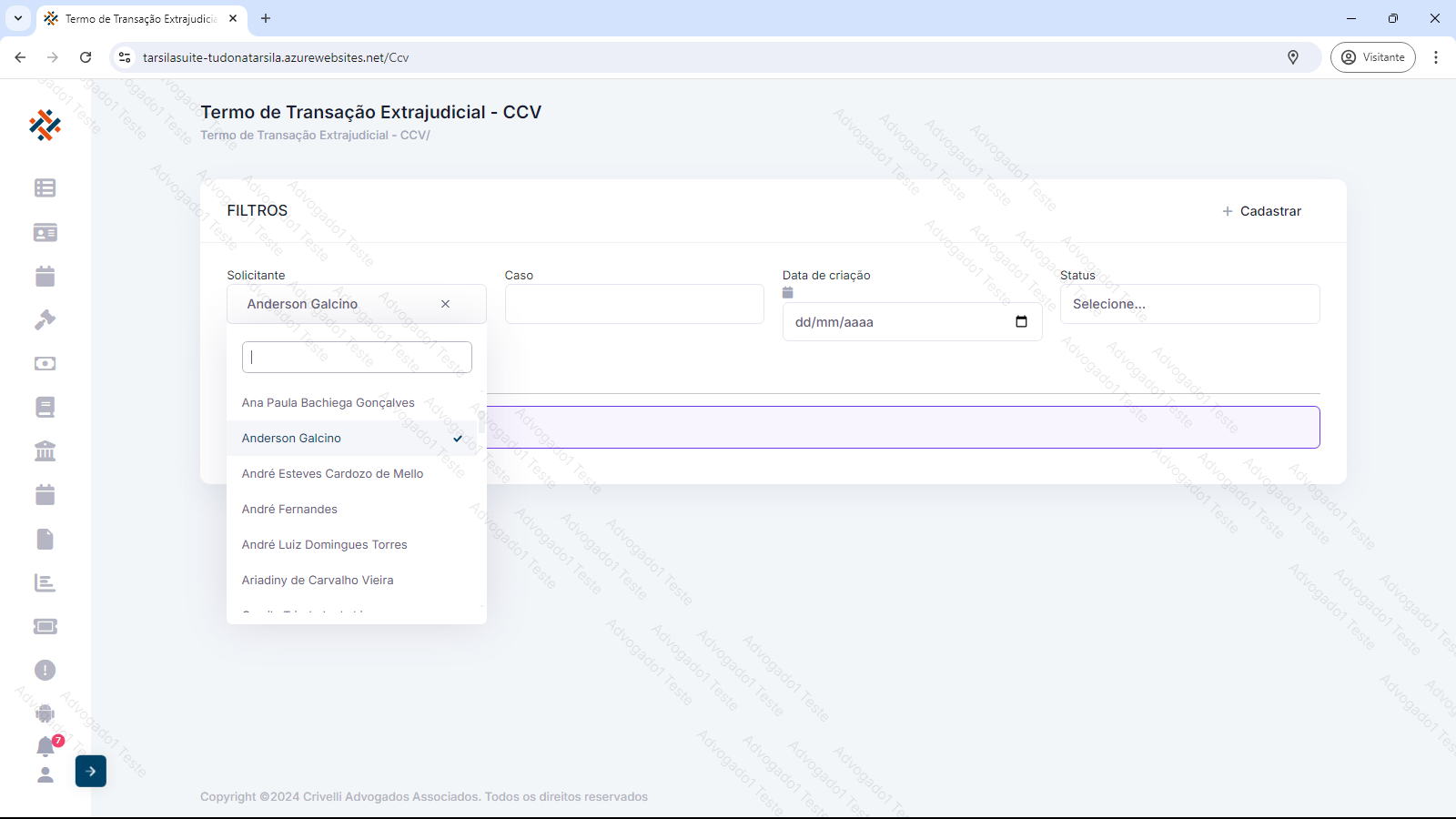
Task: Click the ticket icon in sidebar
Action: coord(45,627)
